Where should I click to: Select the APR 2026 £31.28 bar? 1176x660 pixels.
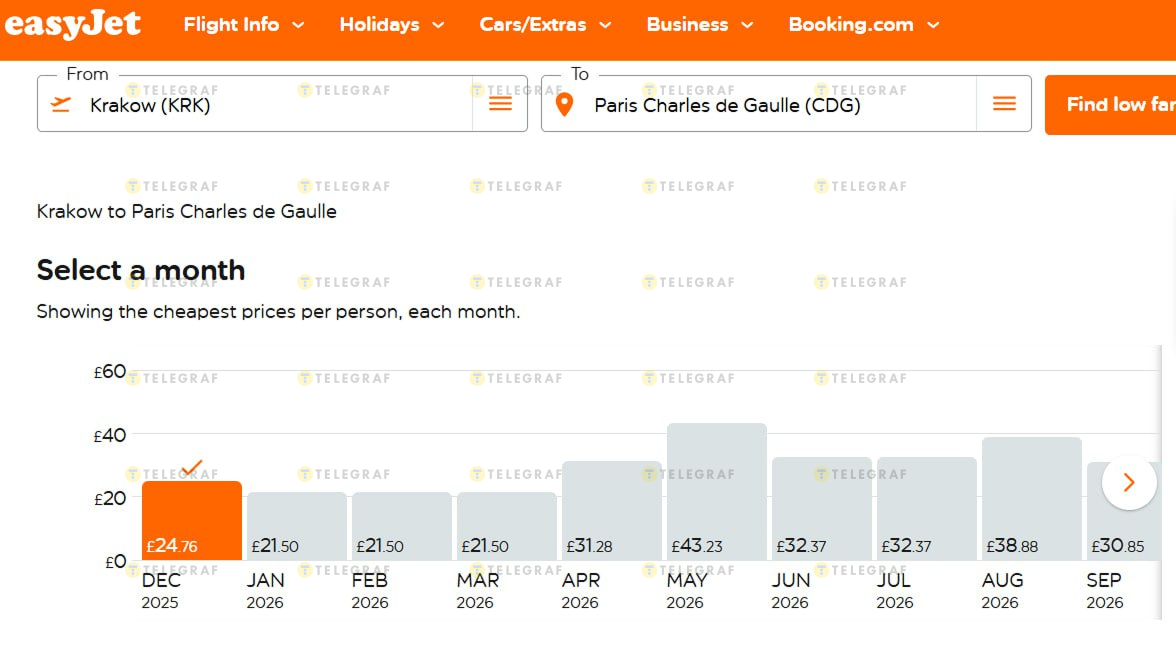point(611,511)
